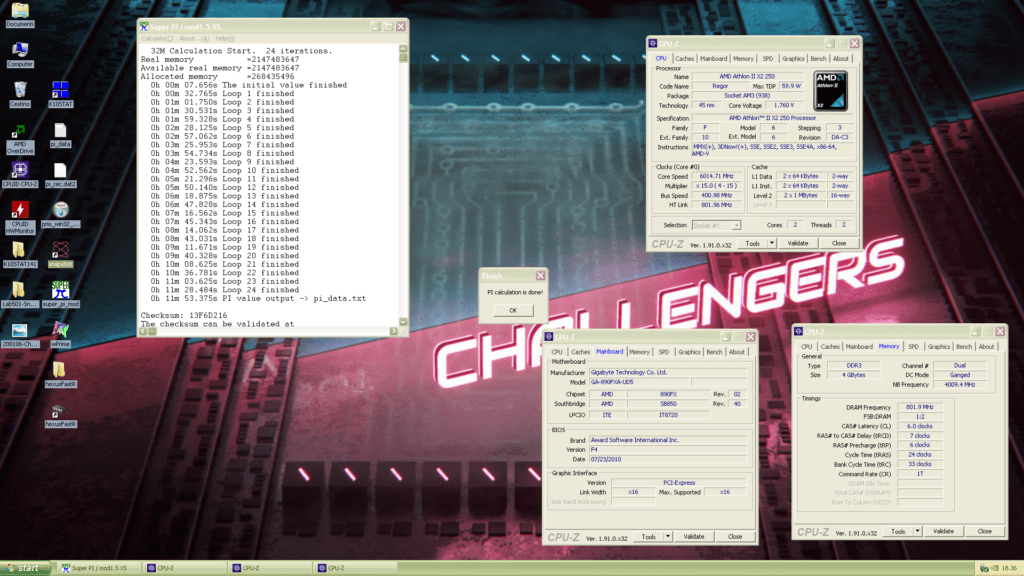The height and width of the screenshot is (576, 1024).
Task: Open SPD tab in Memory CPU-Z window
Action: pos(913,347)
